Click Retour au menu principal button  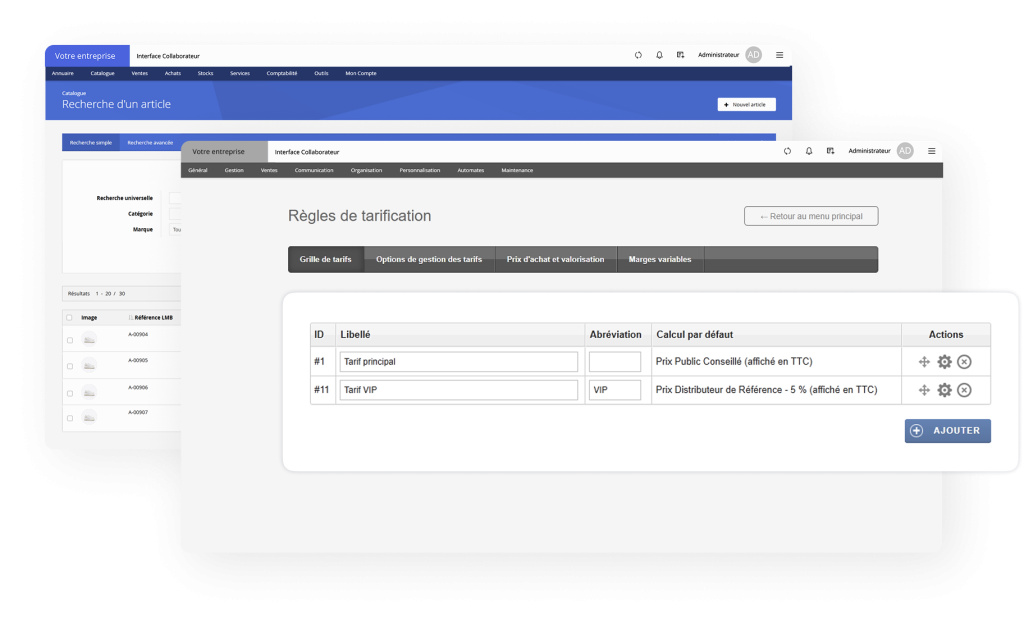pos(811,216)
